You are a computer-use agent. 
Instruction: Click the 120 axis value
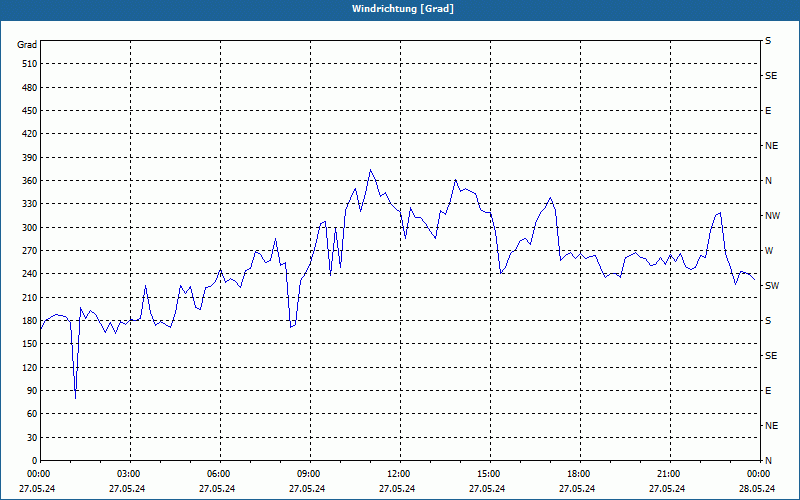point(30,367)
